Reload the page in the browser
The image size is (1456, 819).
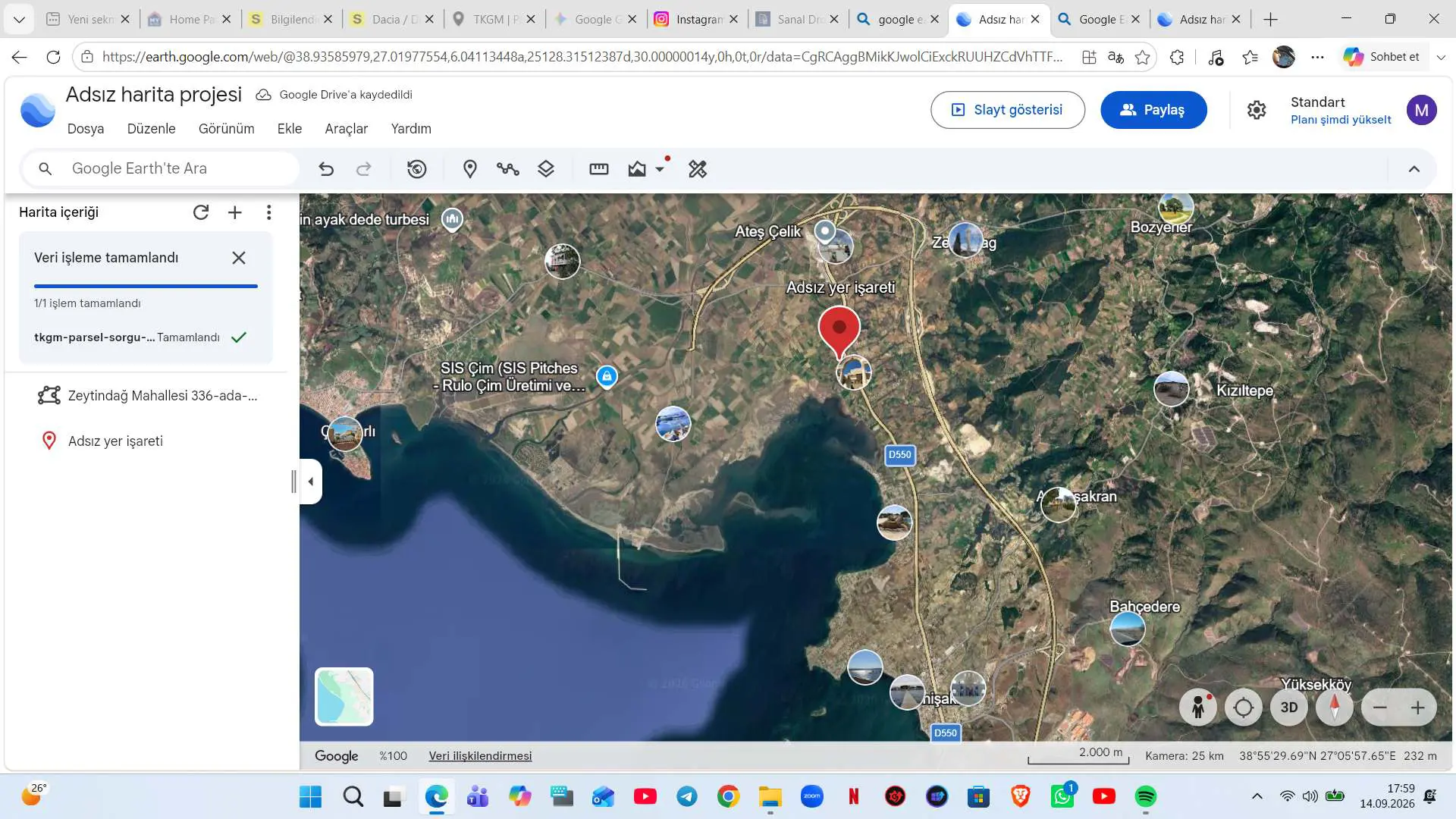(x=53, y=57)
